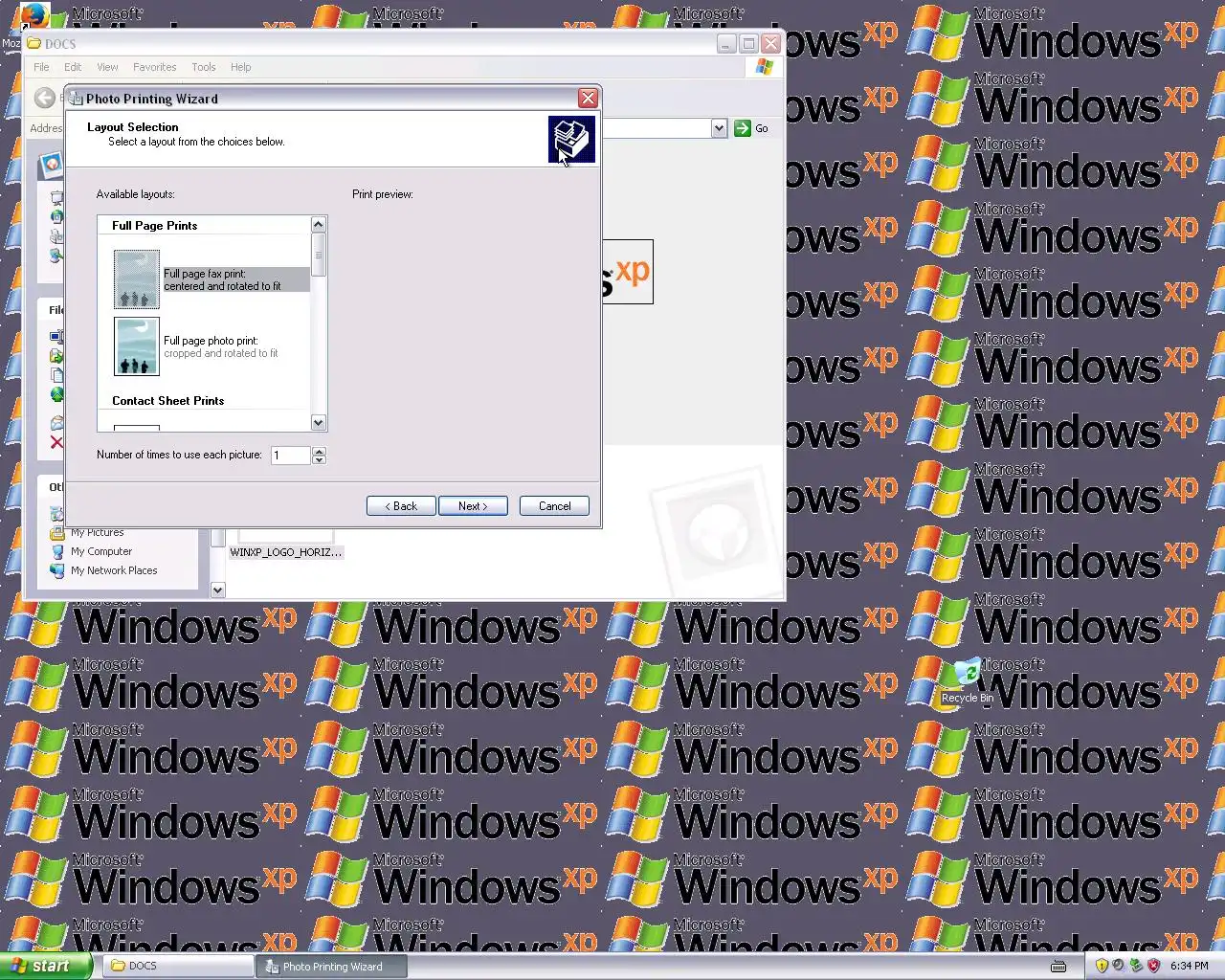Select the Full page fax print thumbnail
1225x980 pixels.
(137, 279)
